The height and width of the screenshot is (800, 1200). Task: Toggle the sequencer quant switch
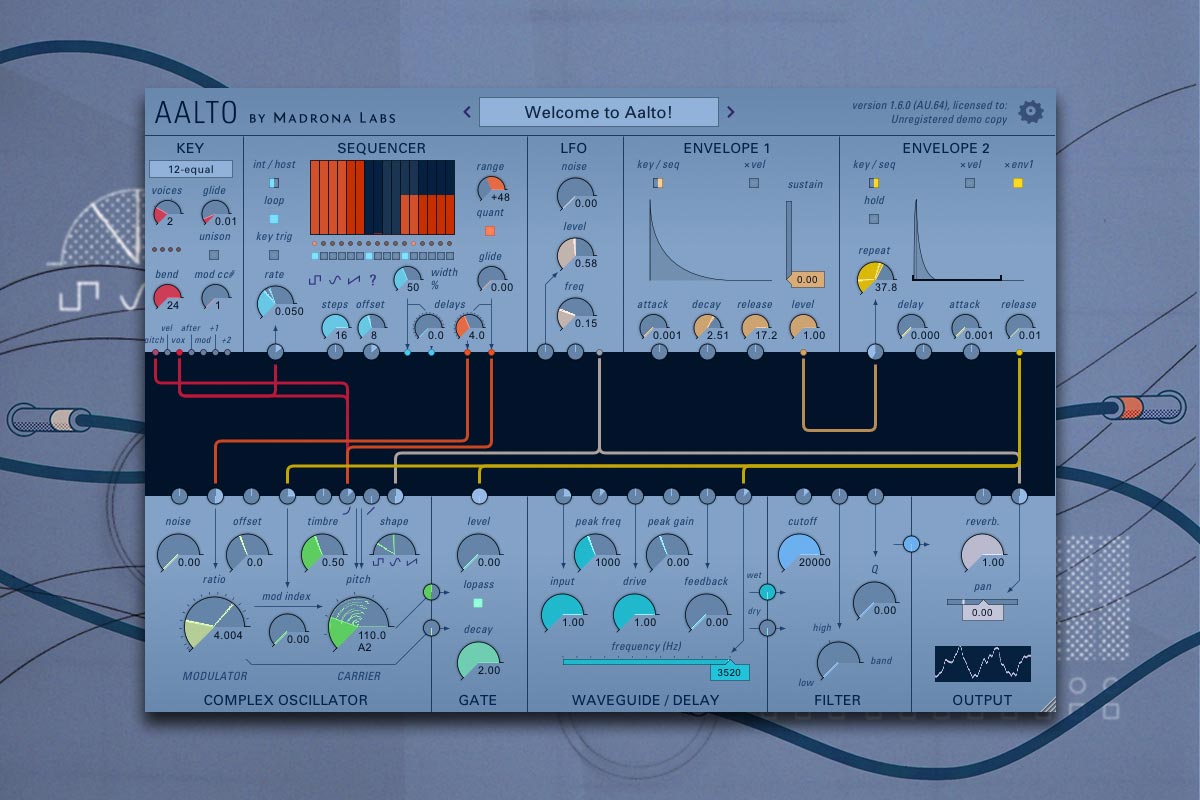[x=490, y=231]
